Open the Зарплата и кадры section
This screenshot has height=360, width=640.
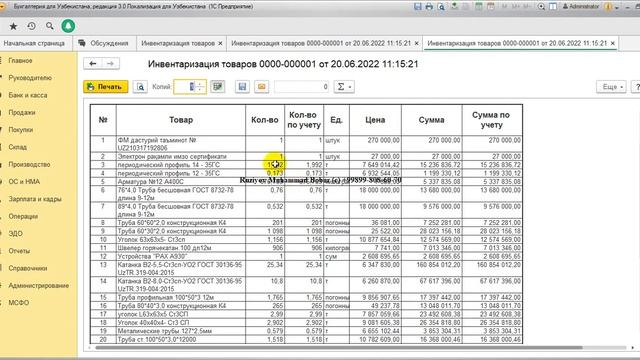pos(35,199)
